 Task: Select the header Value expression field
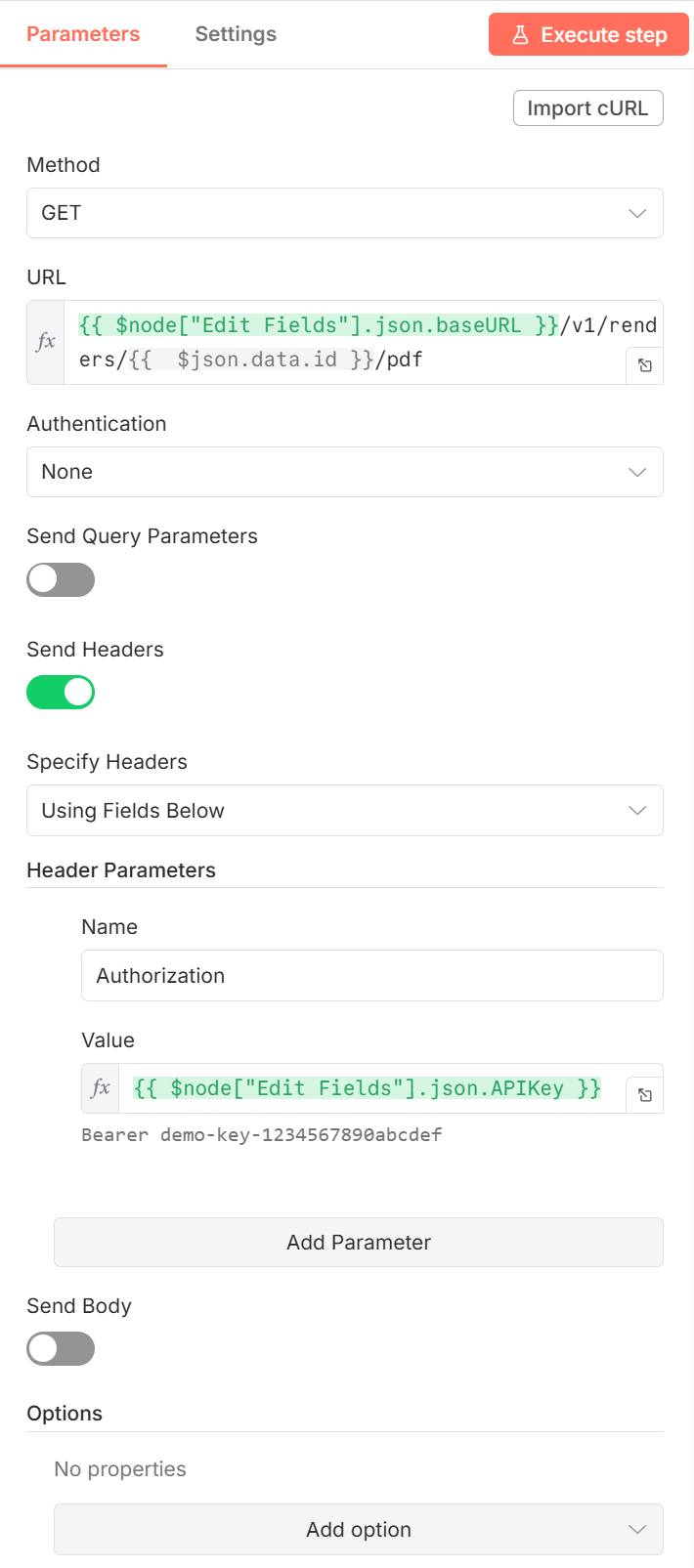(371, 1087)
